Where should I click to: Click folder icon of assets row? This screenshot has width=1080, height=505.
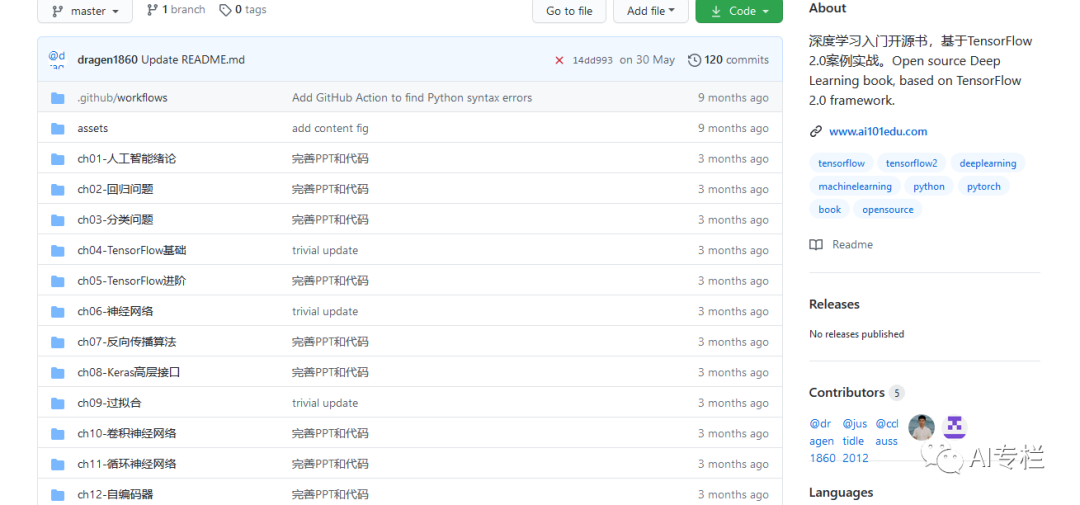58,128
